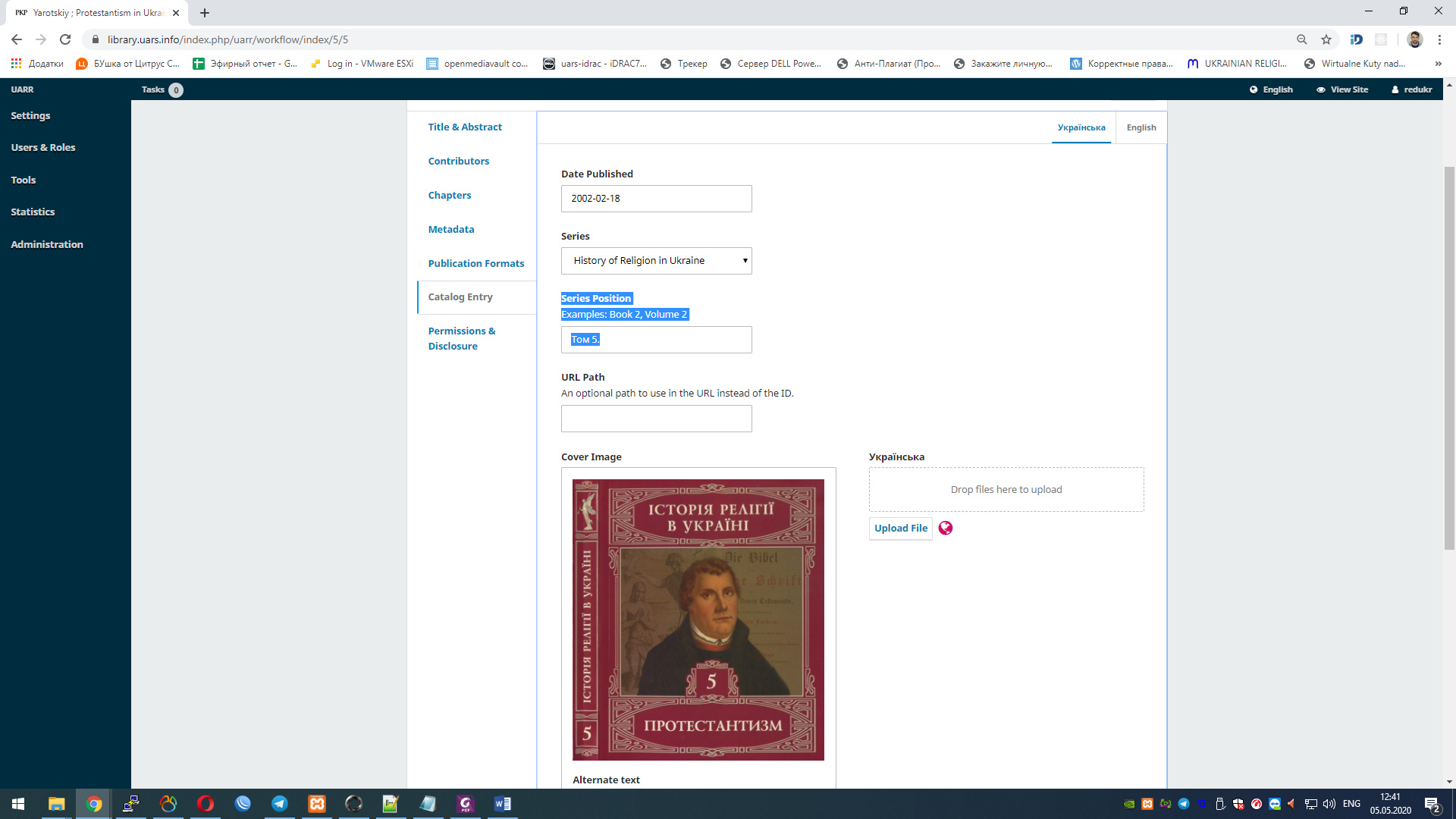1456x819 pixels.
Task: Open Microsoft Word from the taskbar
Action: (503, 804)
